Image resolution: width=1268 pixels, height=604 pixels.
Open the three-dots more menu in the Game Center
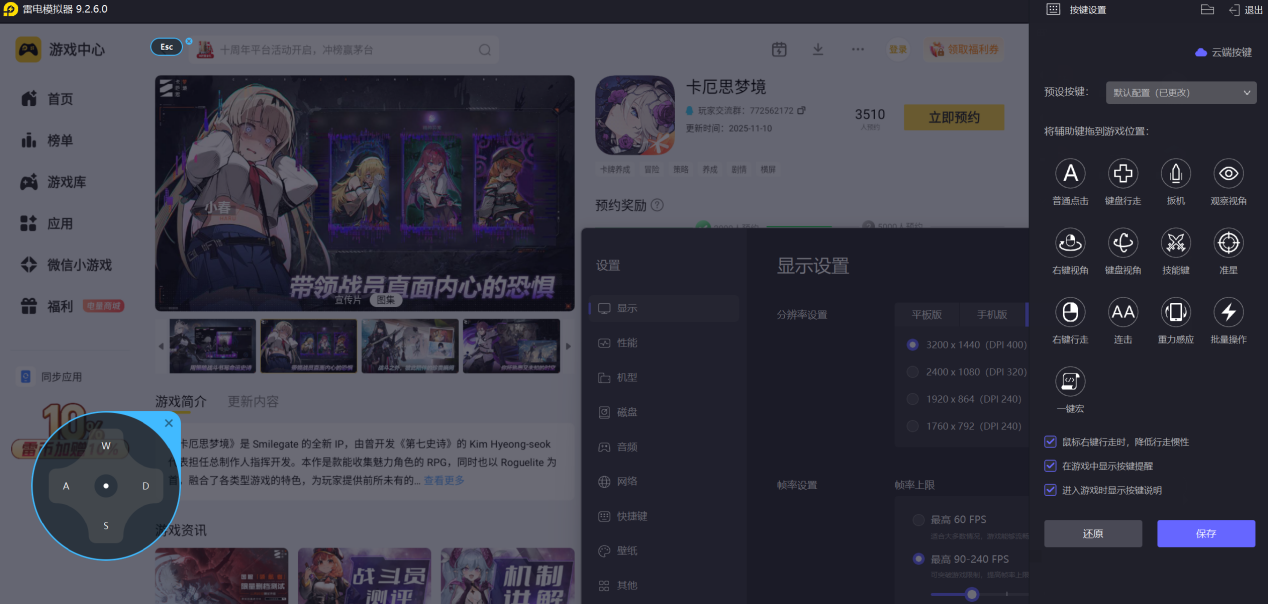click(858, 49)
